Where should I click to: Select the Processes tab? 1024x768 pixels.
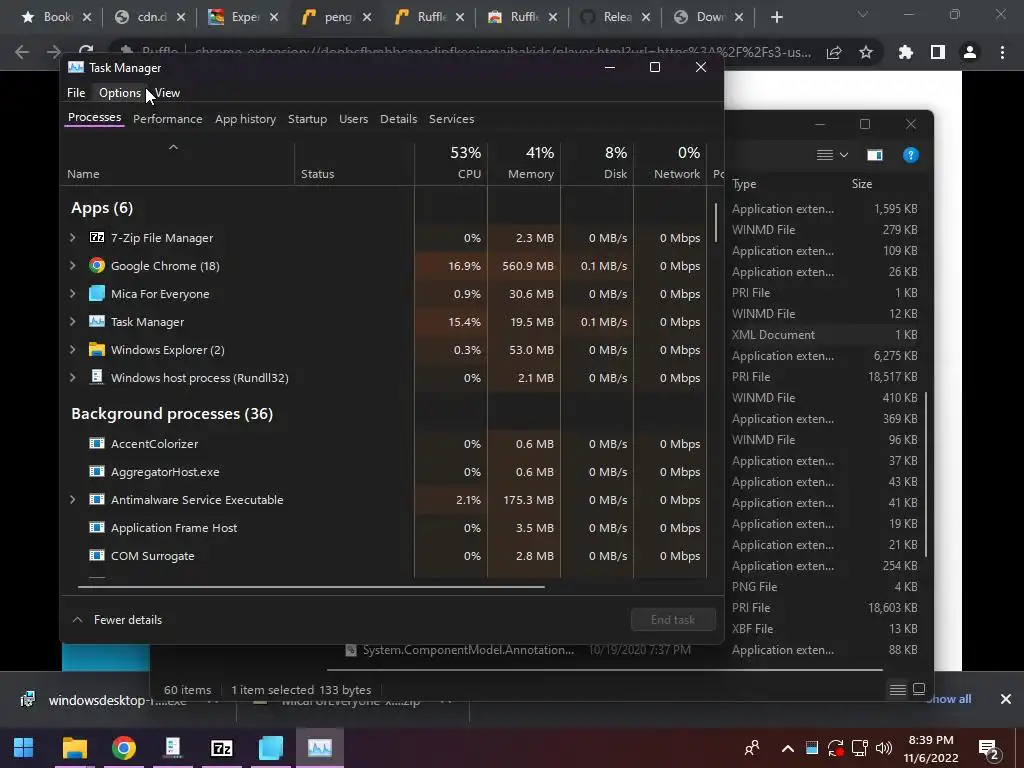pyautogui.click(x=95, y=118)
